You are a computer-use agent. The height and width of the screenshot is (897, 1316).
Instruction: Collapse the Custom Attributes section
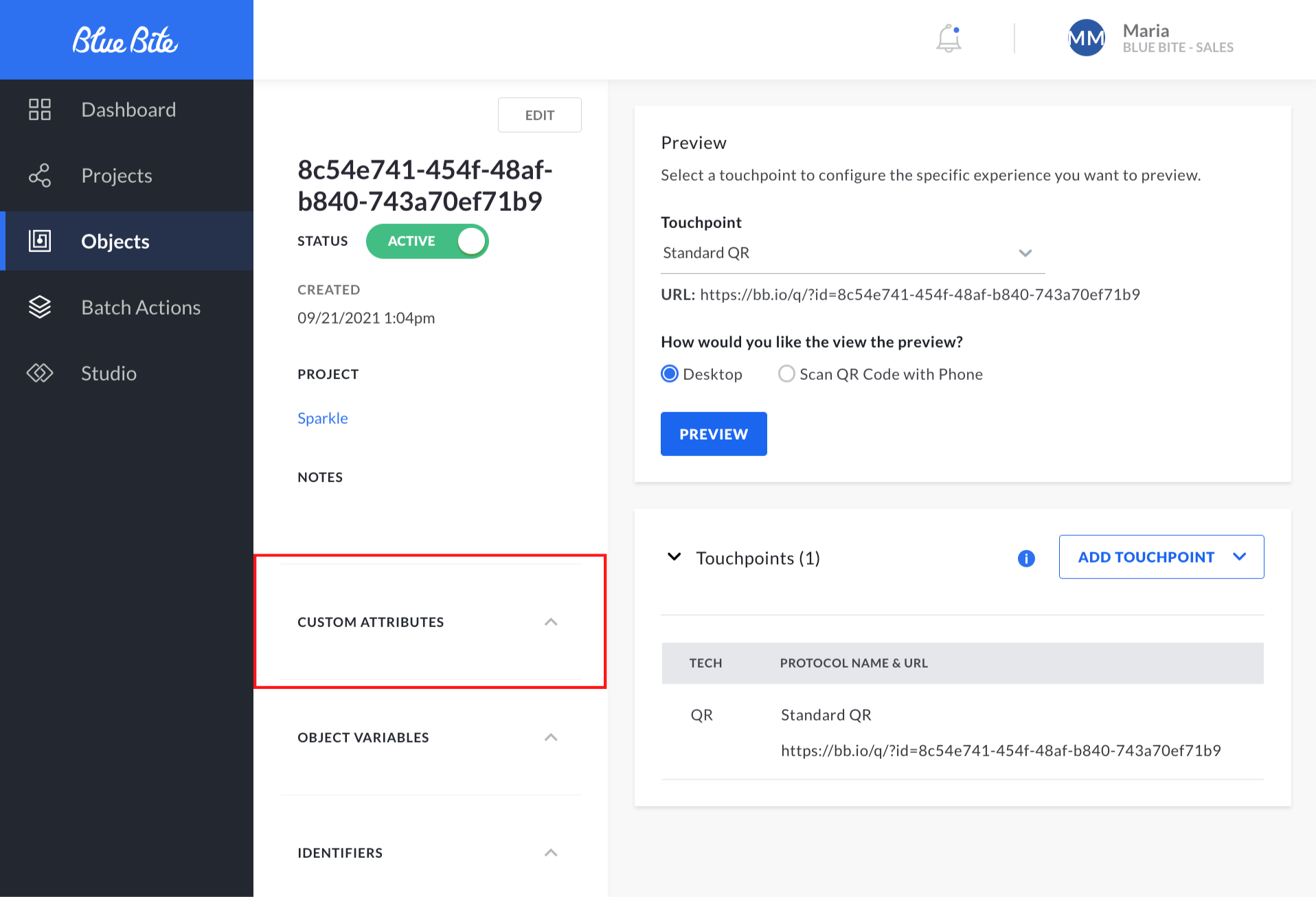coord(551,622)
